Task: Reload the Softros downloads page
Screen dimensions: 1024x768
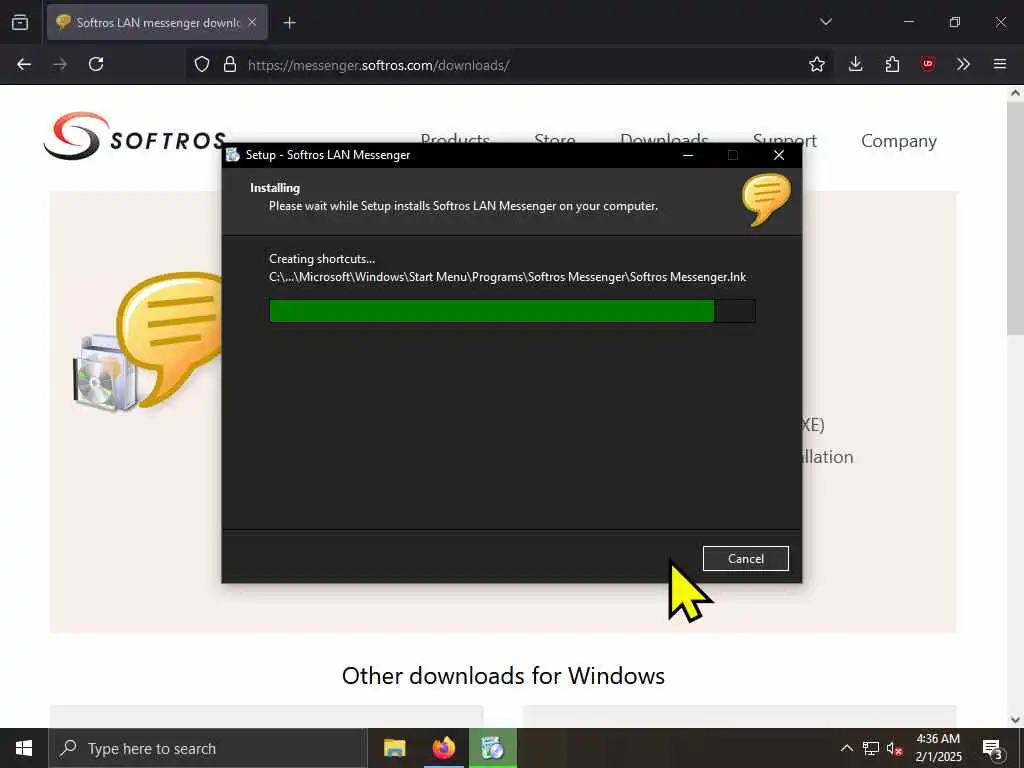Action: pyautogui.click(x=96, y=64)
